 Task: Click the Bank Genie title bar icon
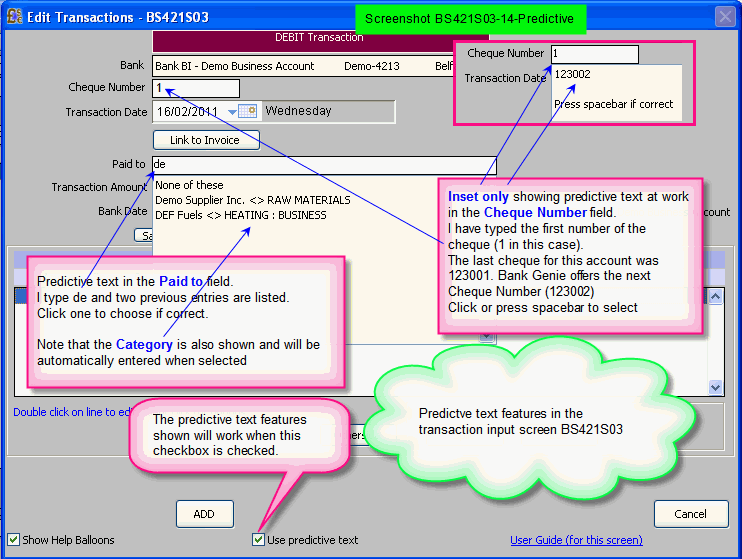[x=14, y=16]
